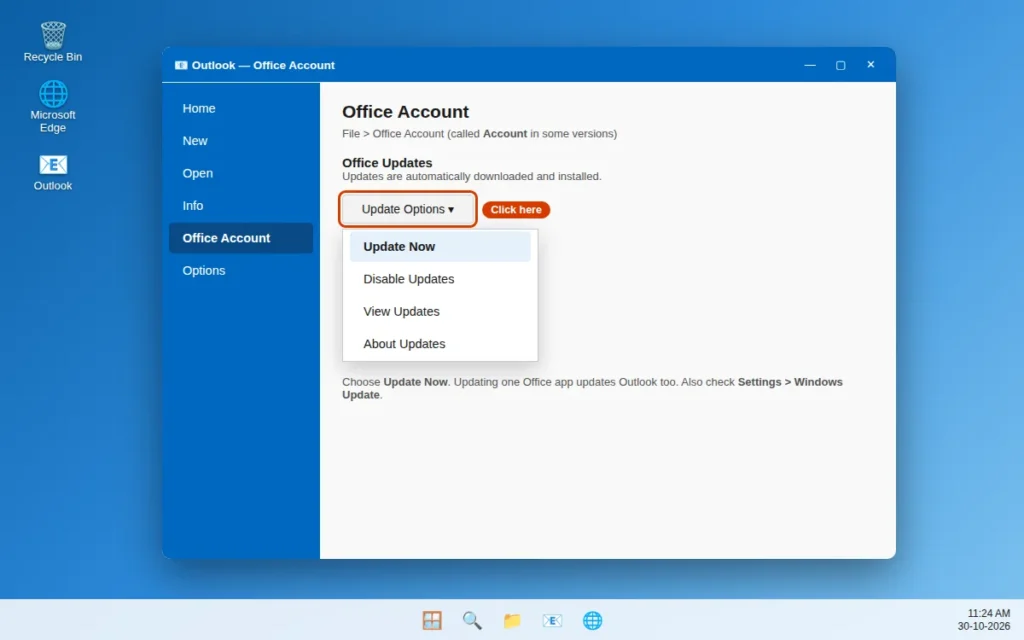The image size is (1024, 640).
Task: Select Disable Updates in the dropdown list
Action: [440, 279]
